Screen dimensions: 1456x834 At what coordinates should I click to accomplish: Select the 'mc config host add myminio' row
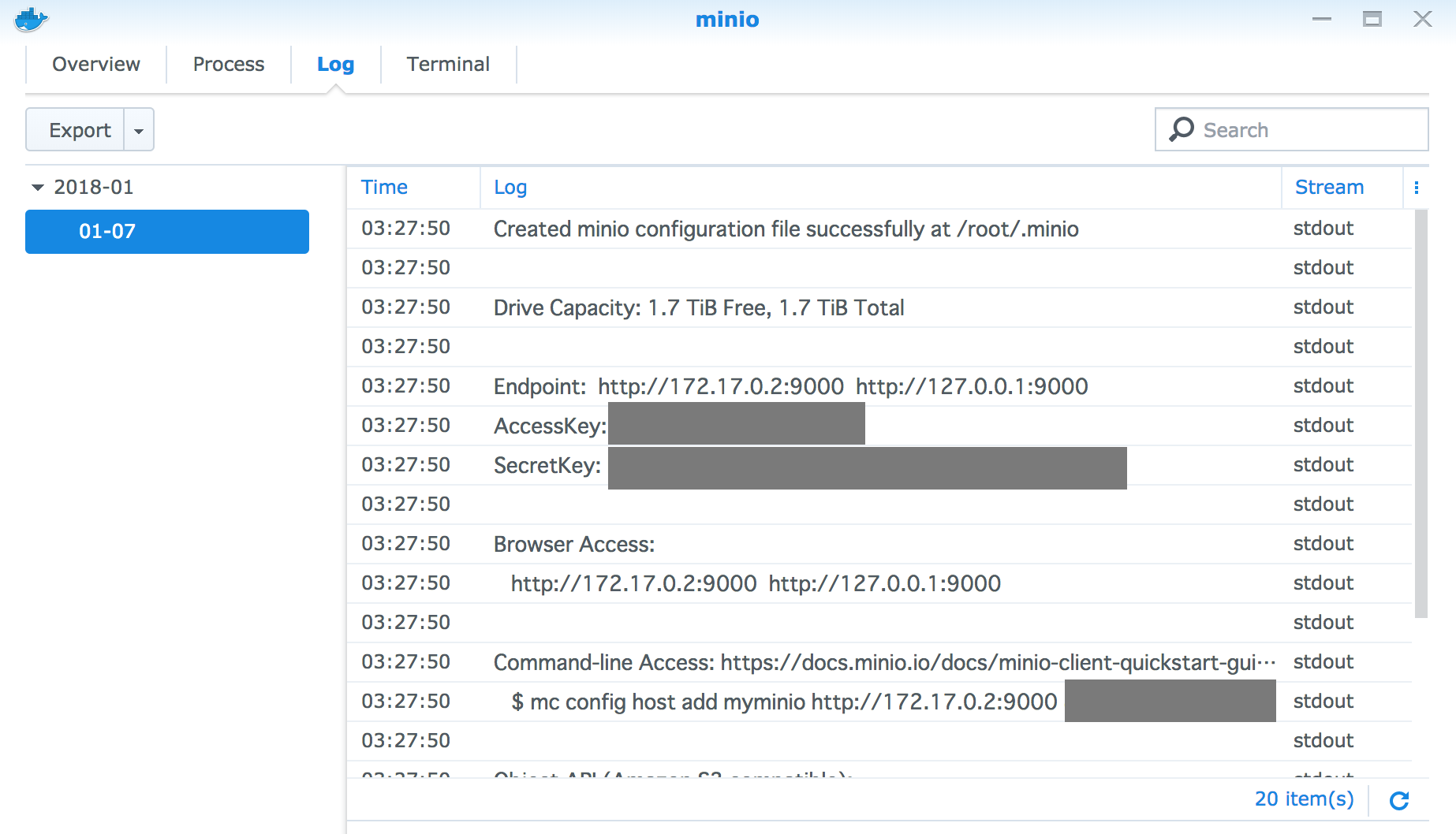pos(879,702)
